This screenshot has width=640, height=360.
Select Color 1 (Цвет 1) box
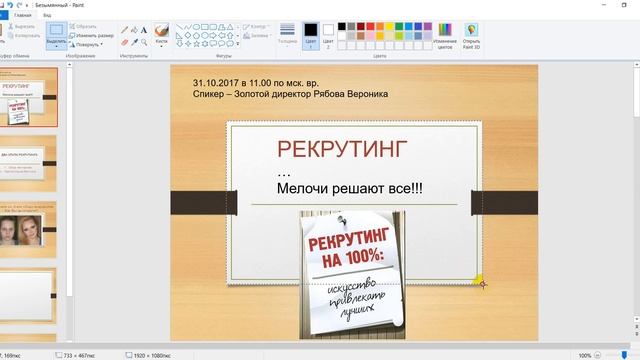(311, 36)
